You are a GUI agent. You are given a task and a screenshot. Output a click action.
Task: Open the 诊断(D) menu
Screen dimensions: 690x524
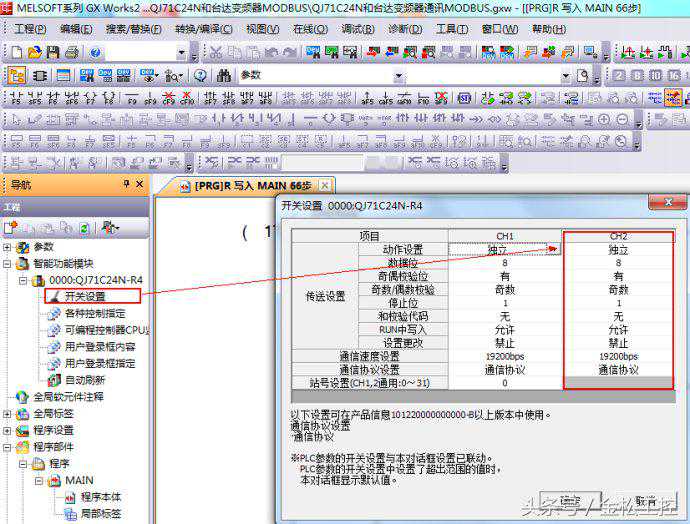405,29
